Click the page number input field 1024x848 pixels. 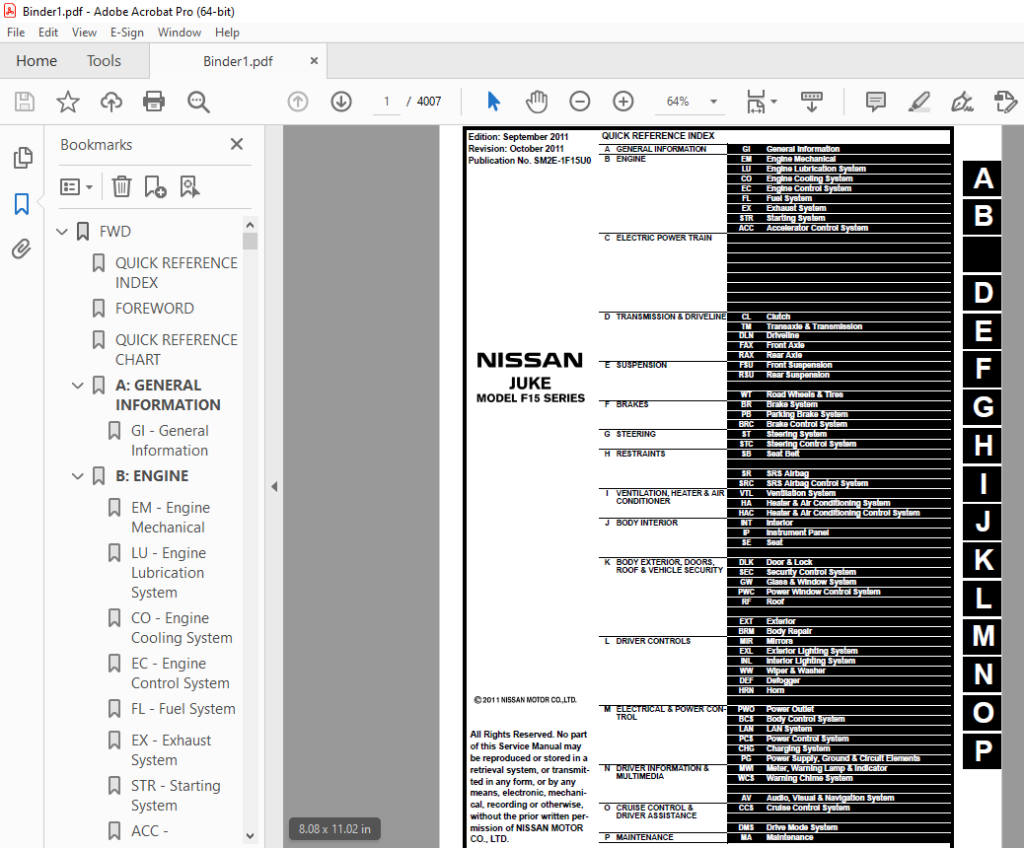point(387,101)
